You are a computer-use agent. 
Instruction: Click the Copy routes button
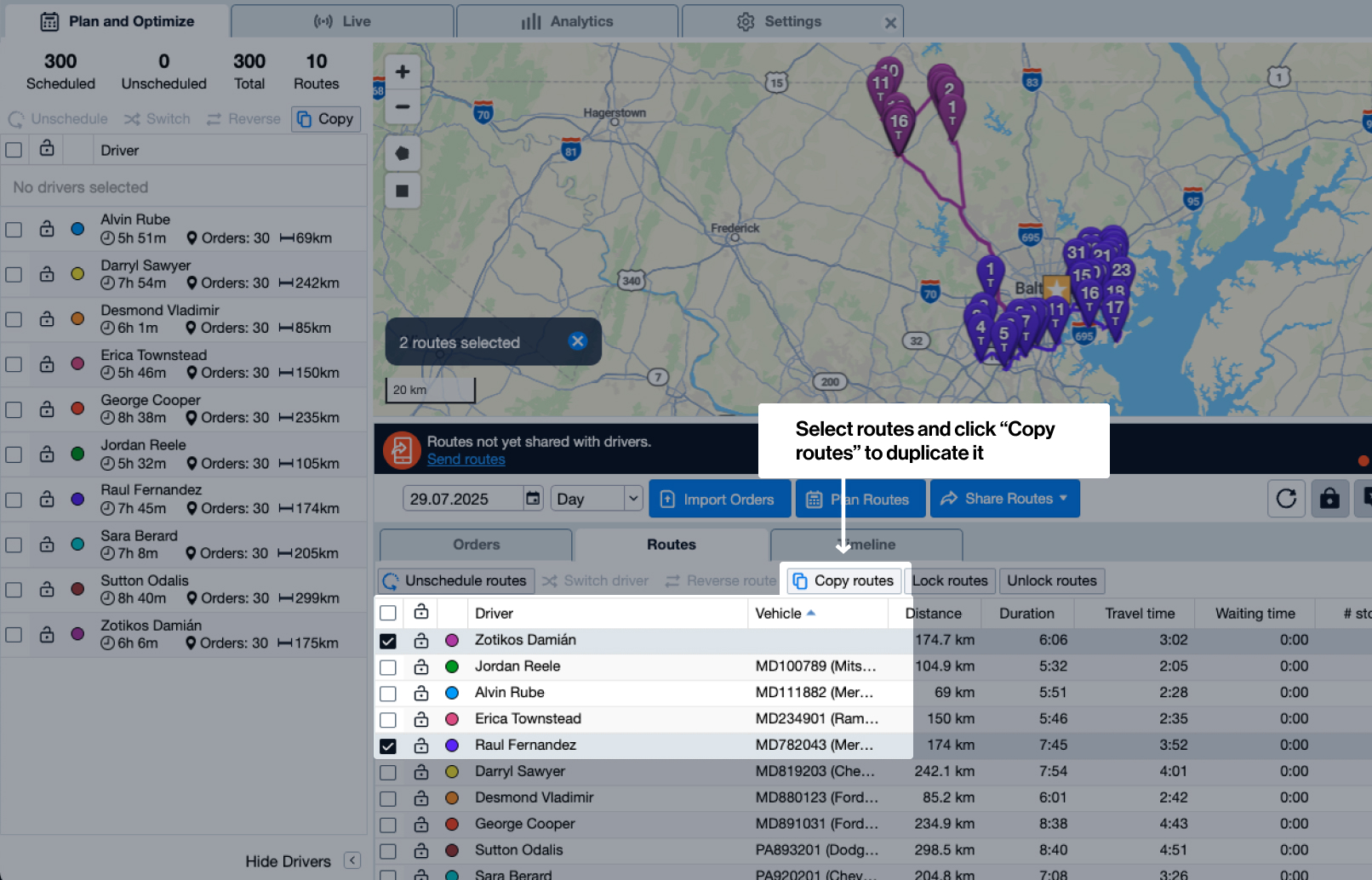pyautogui.click(x=844, y=580)
